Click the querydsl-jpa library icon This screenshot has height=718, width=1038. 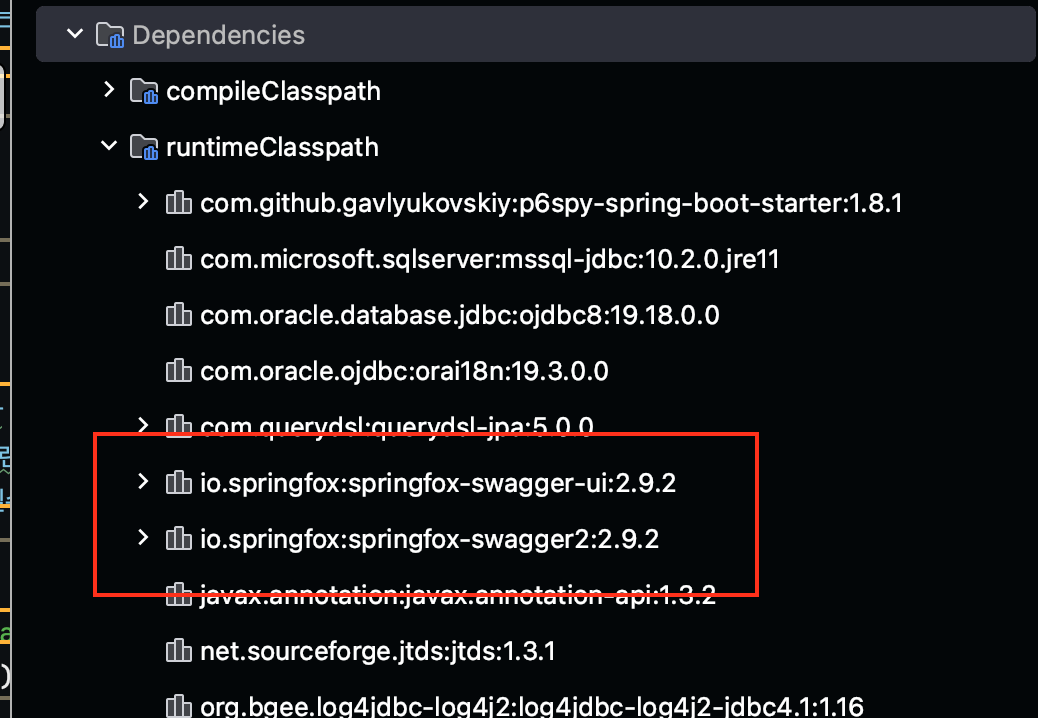coord(179,426)
